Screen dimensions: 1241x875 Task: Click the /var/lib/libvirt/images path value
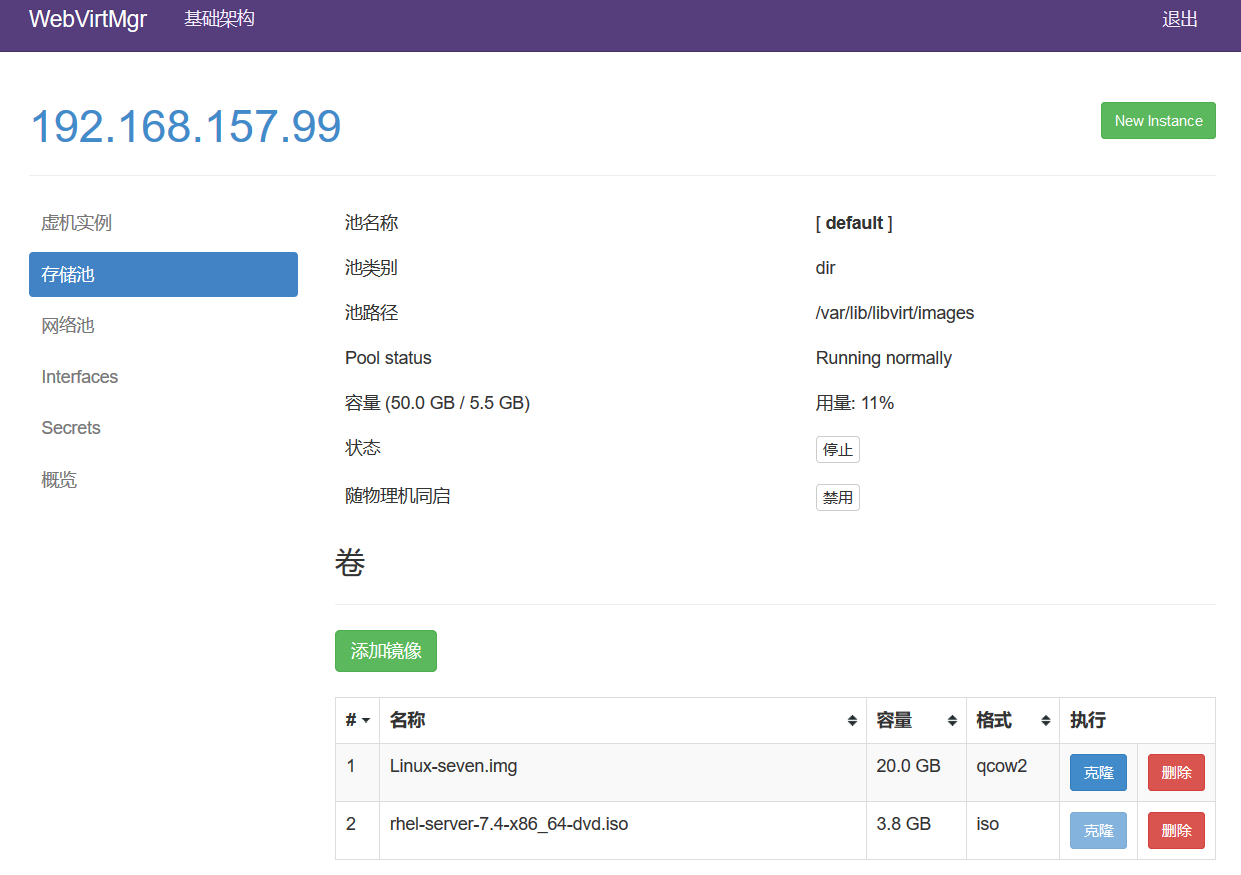(895, 313)
